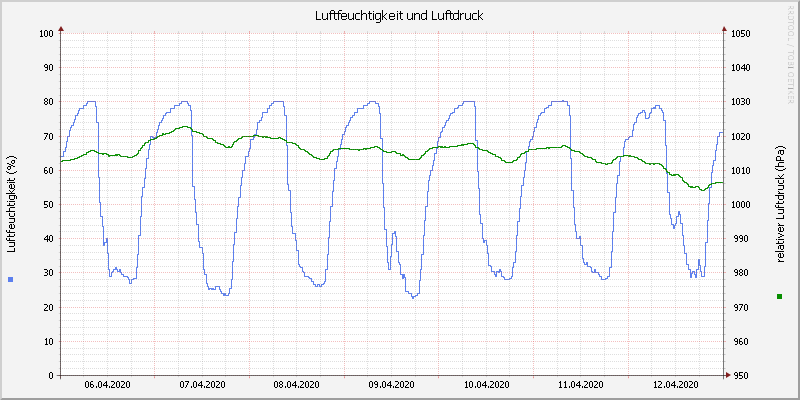Click the right axis value 950
The image size is (800, 400).
[742, 376]
